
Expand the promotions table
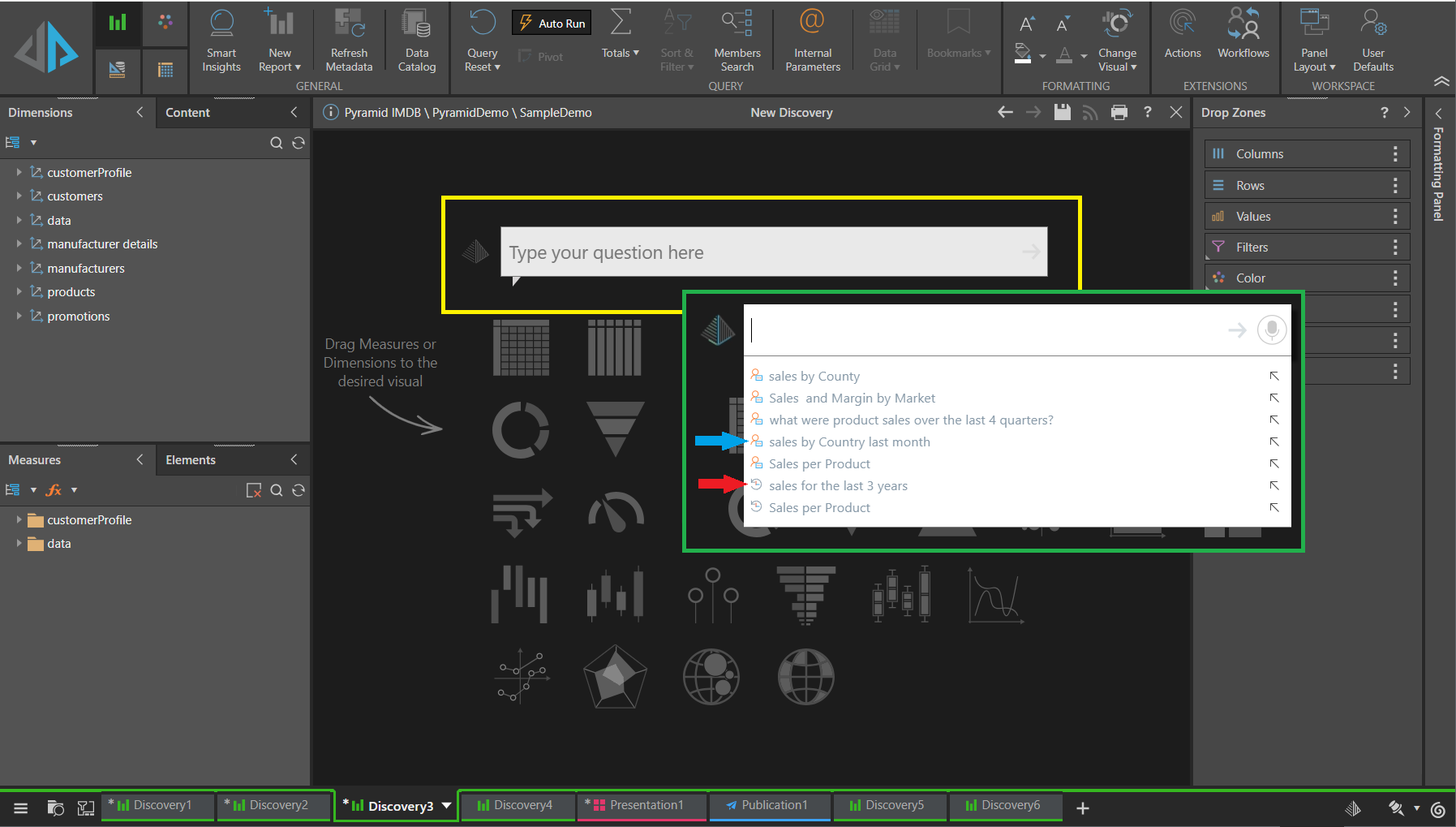(x=19, y=316)
